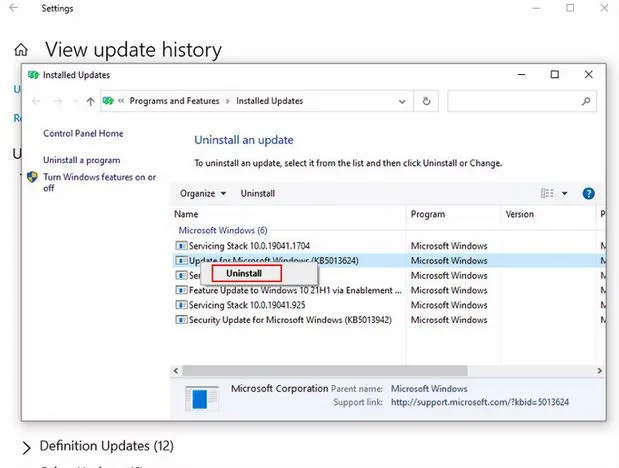Select the Update KB5013624 entry text
Screen dimensions: 619x468
coord(274,260)
